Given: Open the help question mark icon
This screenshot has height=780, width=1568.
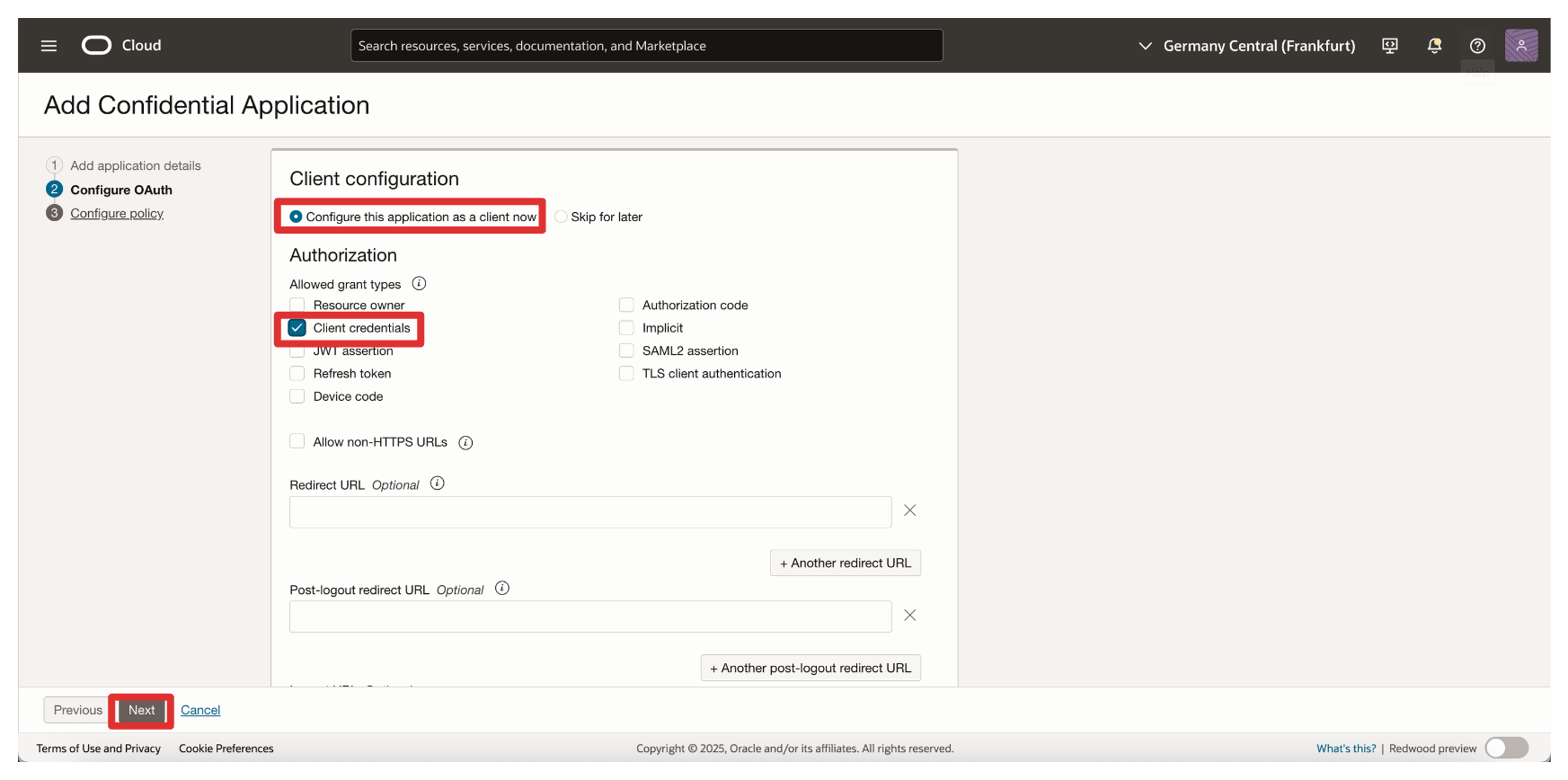Looking at the screenshot, I should coord(1477,46).
